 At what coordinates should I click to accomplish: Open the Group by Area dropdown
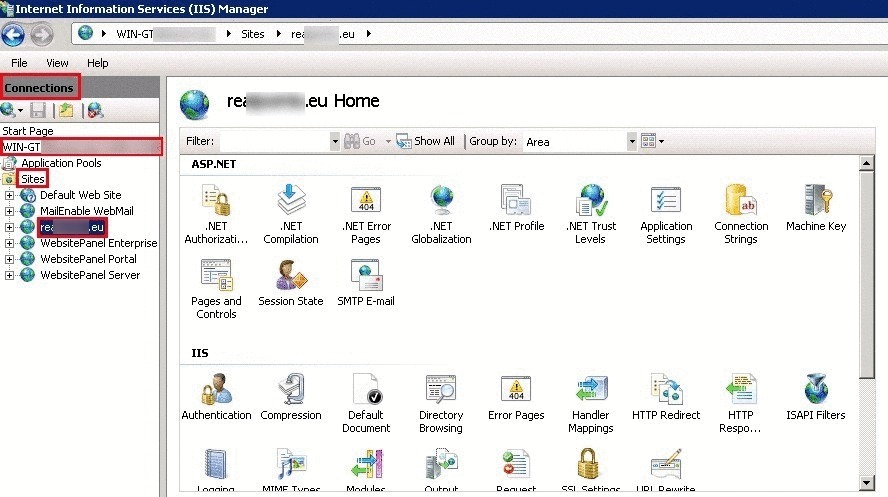(x=631, y=142)
